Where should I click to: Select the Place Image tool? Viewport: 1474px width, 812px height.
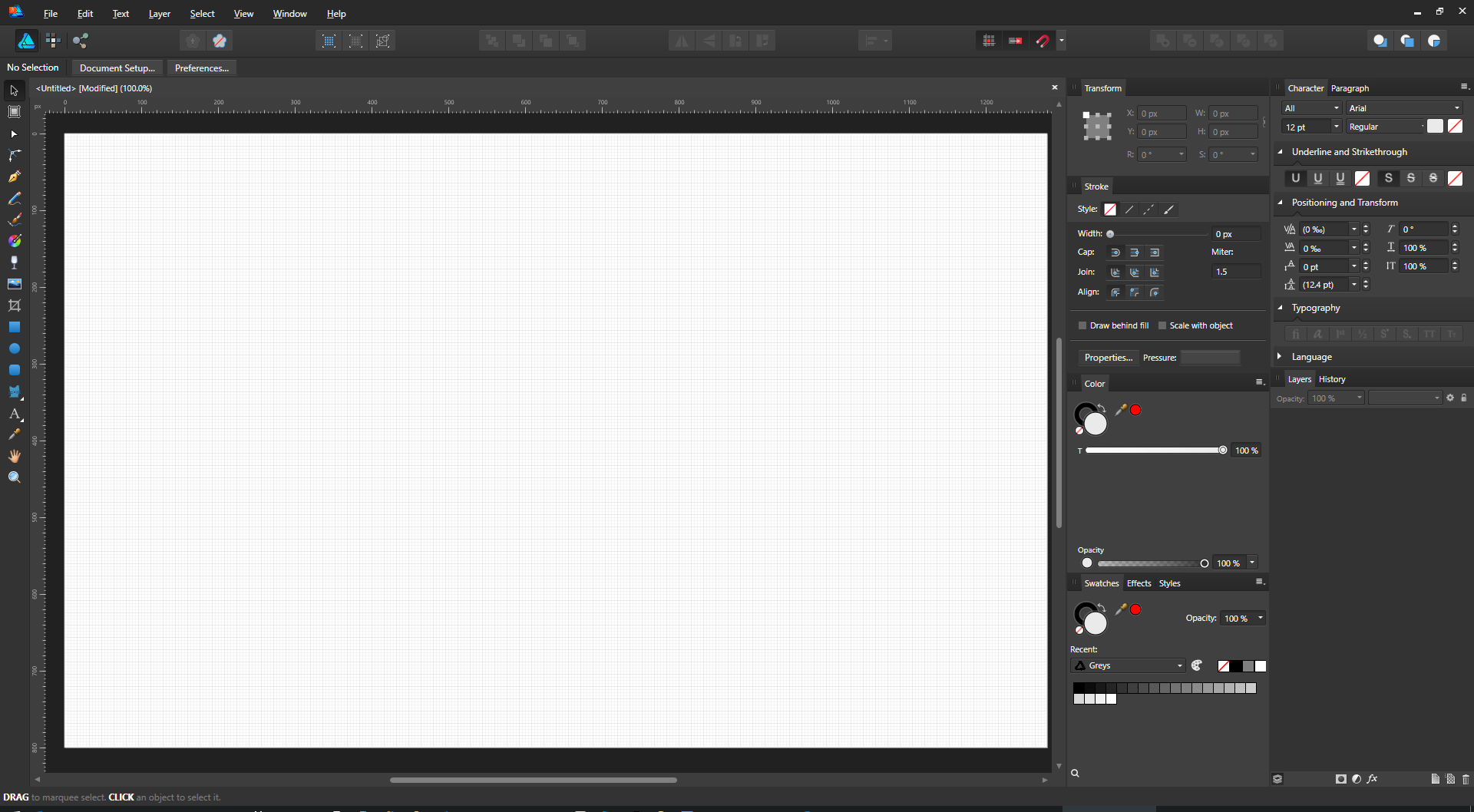(x=14, y=284)
